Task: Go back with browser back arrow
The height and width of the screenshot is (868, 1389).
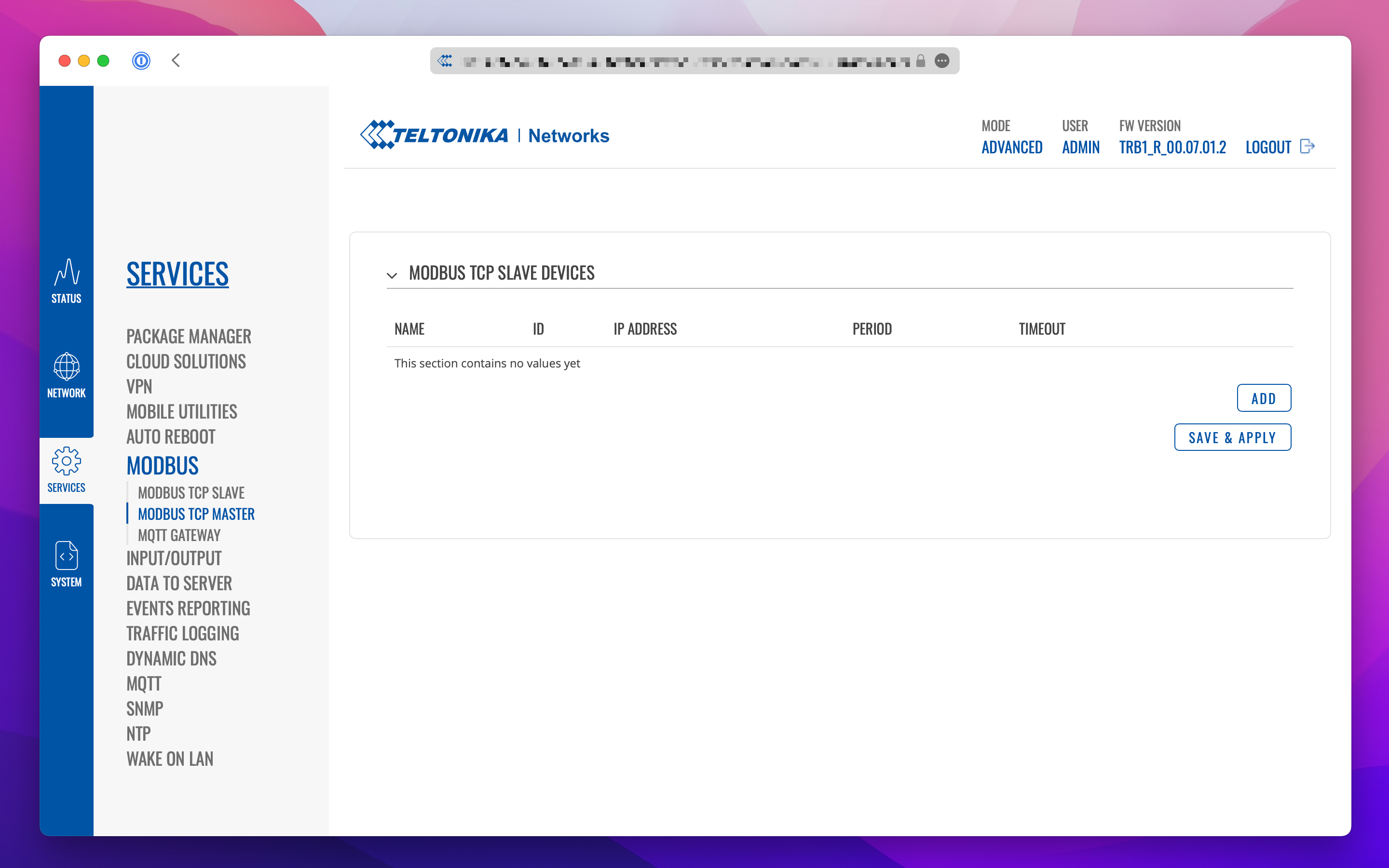Action: coord(176,60)
